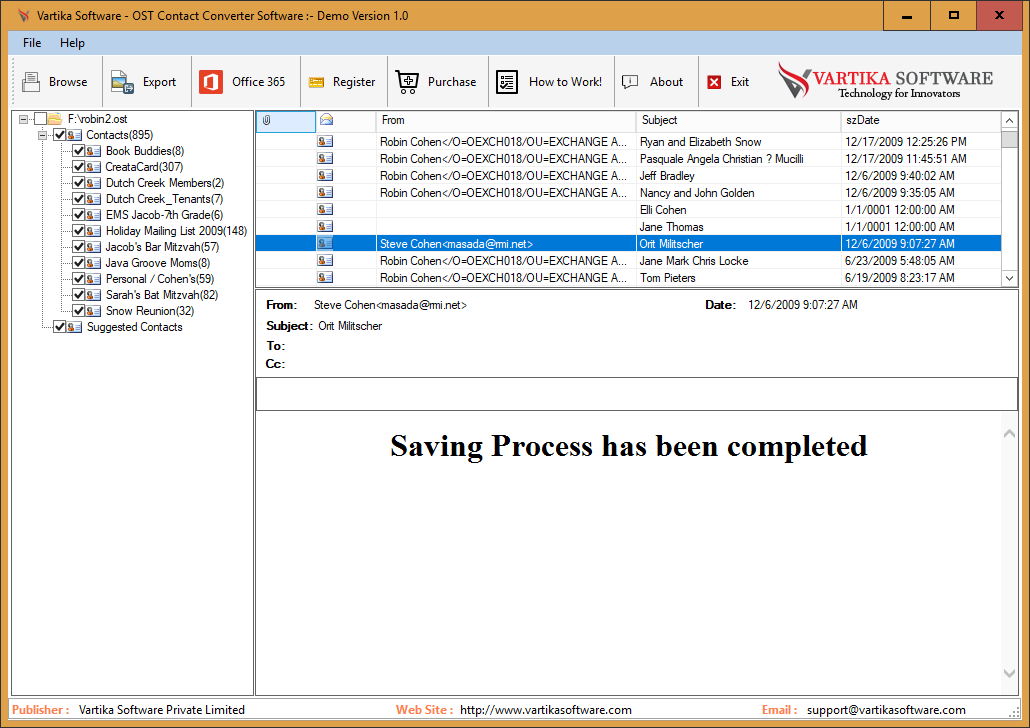This screenshot has width=1030, height=728.
Task: Collapse the Contacts(895) tree node
Action: coord(42,135)
